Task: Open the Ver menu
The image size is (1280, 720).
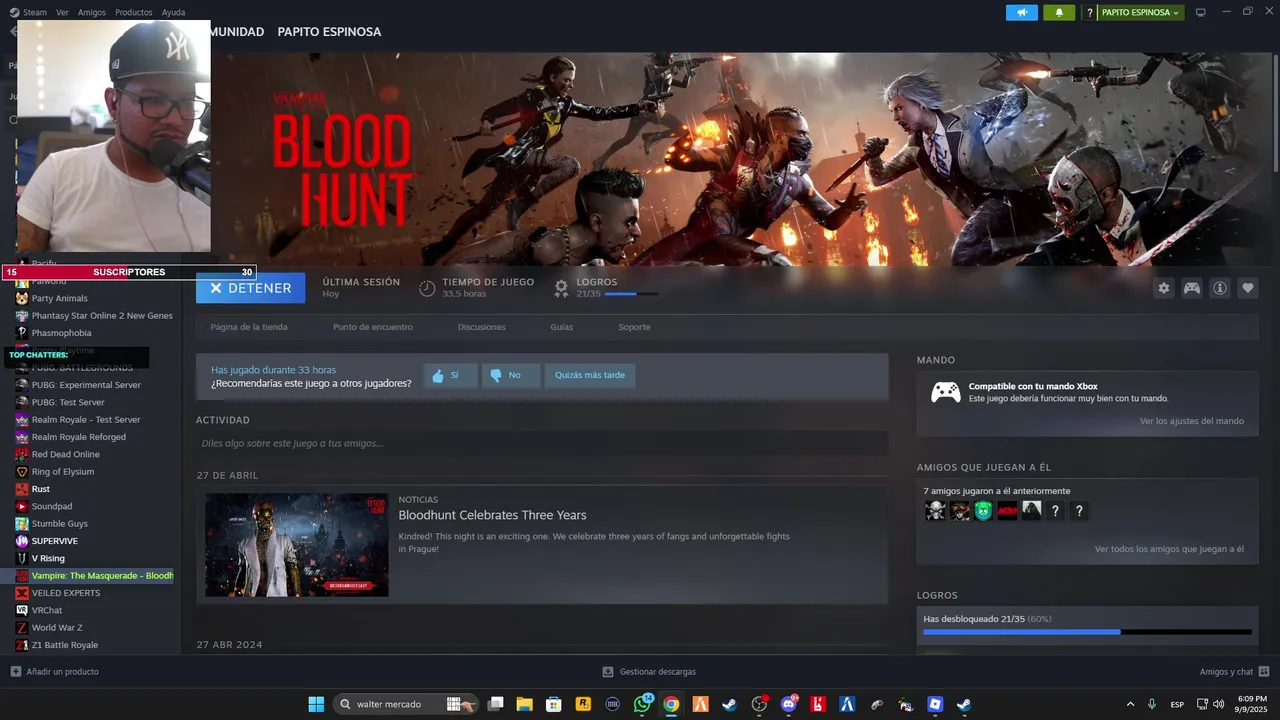Action: [x=62, y=12]
